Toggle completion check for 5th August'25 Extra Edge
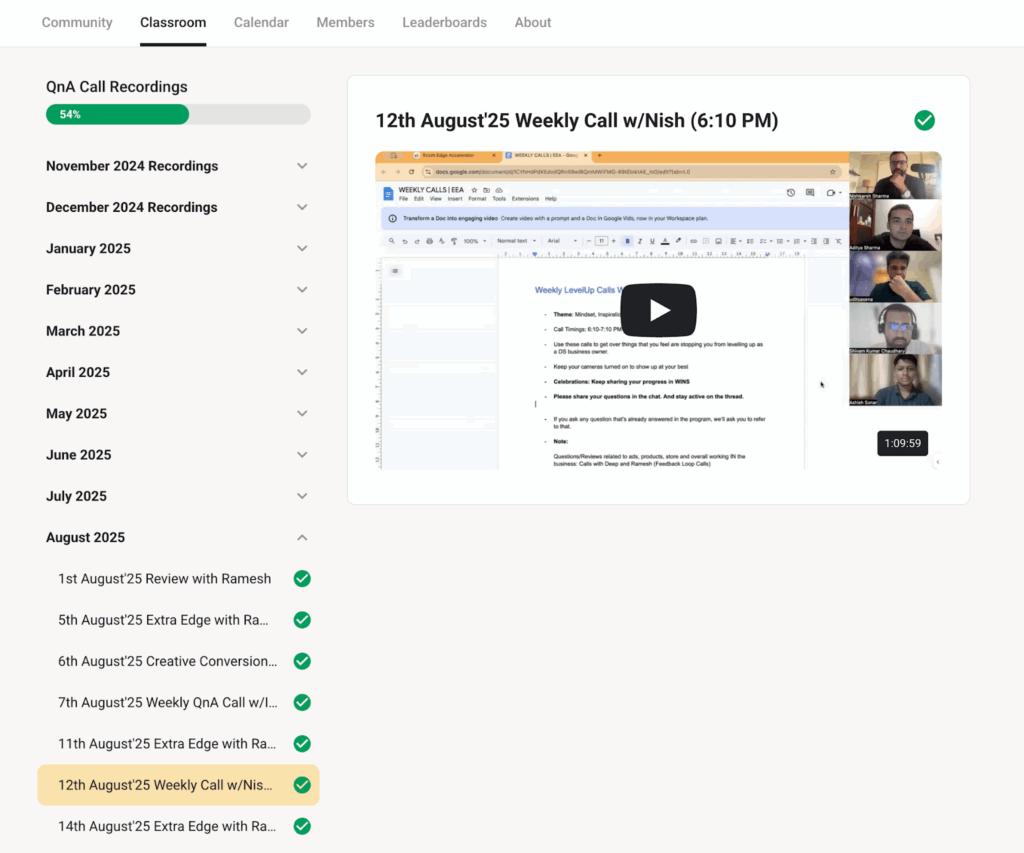The height and width of the screenshot is (853, 1024). click(302, 620)
